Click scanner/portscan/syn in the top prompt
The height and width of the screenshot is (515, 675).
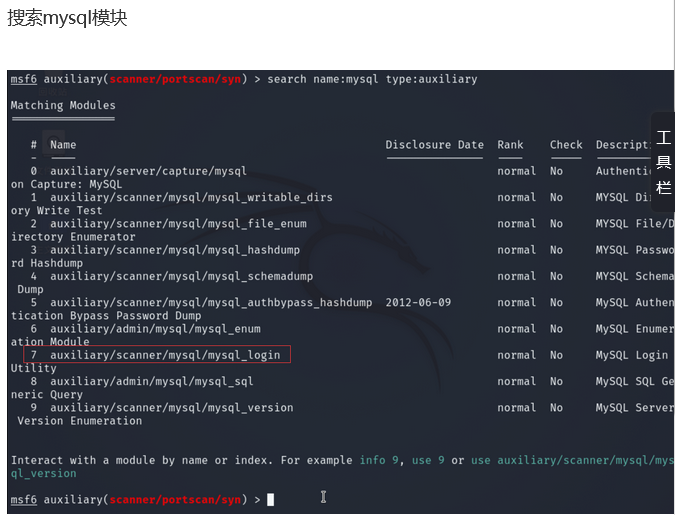point(175,79)
